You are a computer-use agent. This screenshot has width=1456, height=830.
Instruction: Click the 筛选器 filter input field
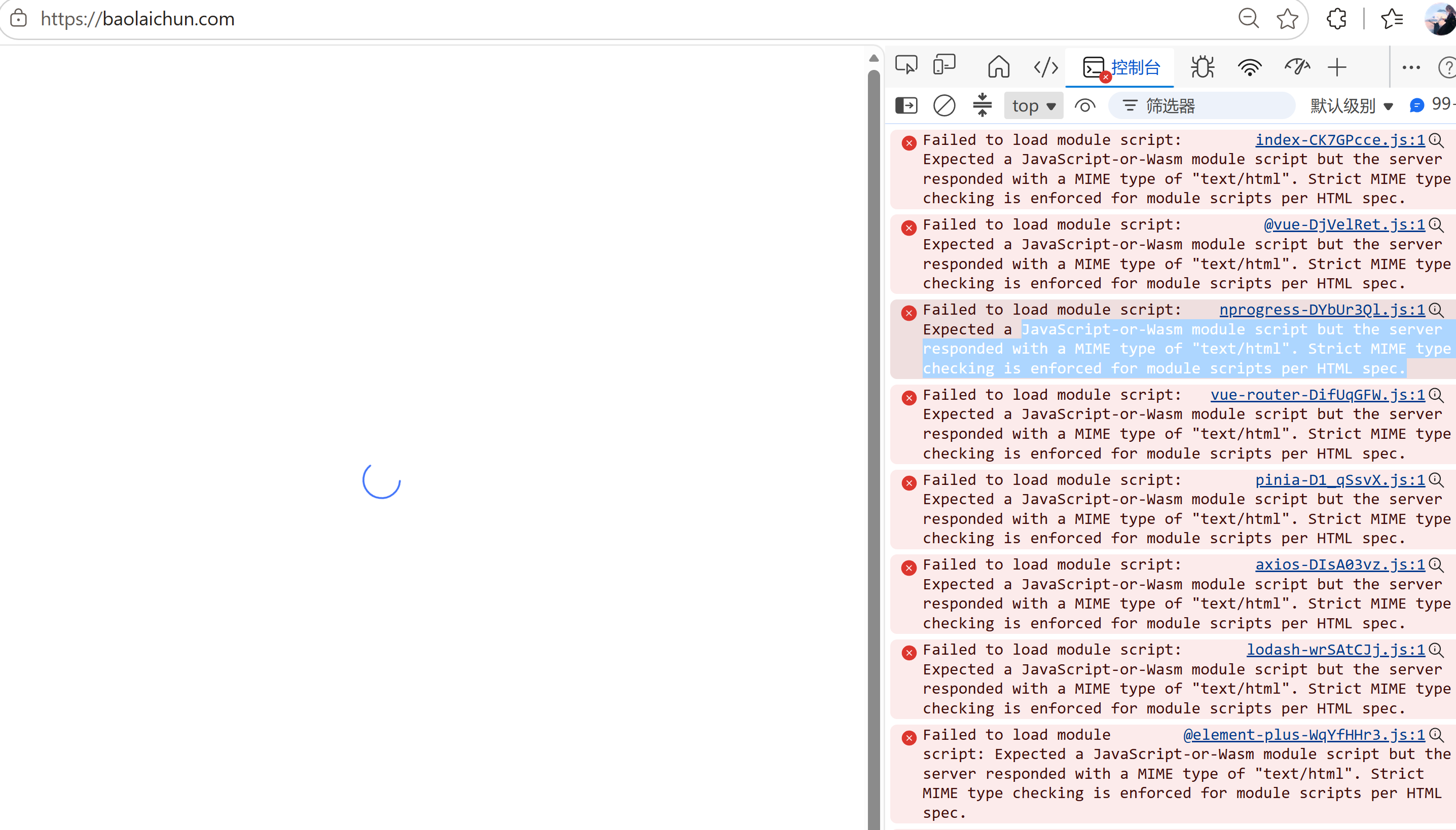coord(1202,105)
